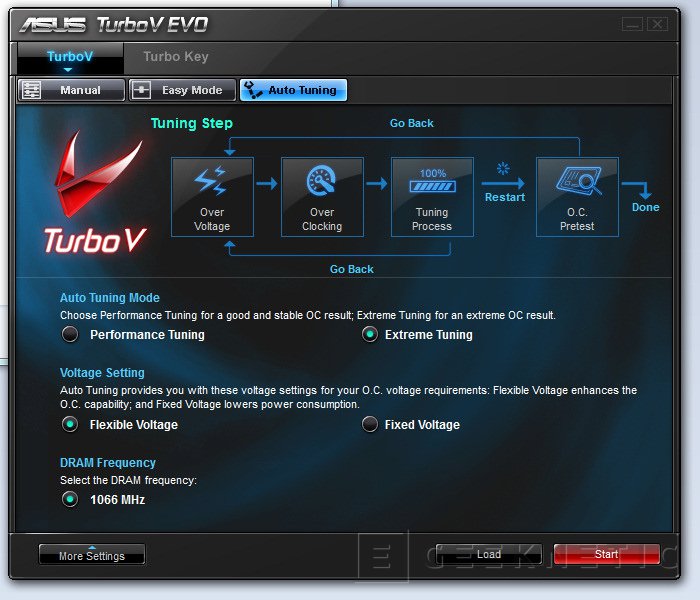Click the Tuning Step heading

pyautogui.click(x=192, y=123)
